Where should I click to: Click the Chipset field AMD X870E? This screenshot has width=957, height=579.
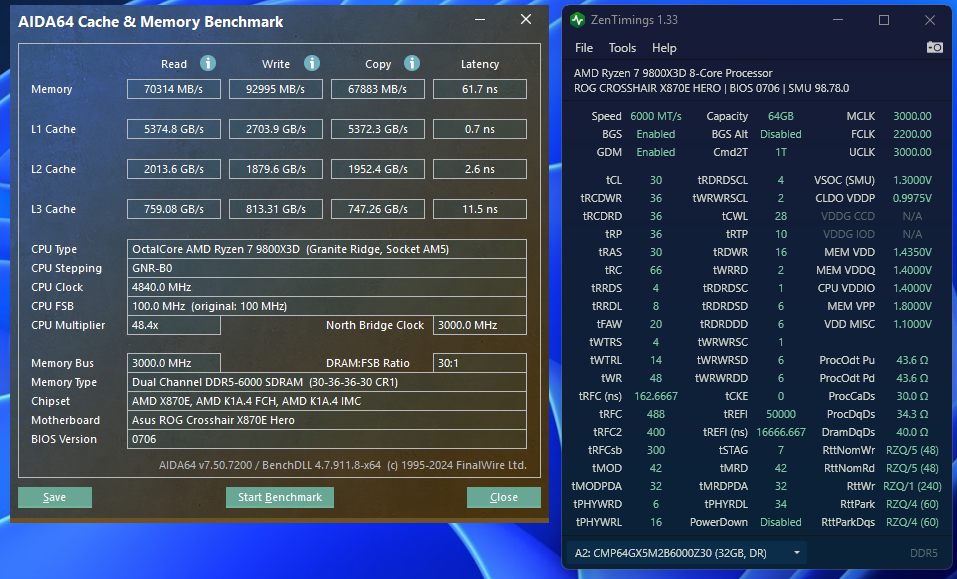327,401
